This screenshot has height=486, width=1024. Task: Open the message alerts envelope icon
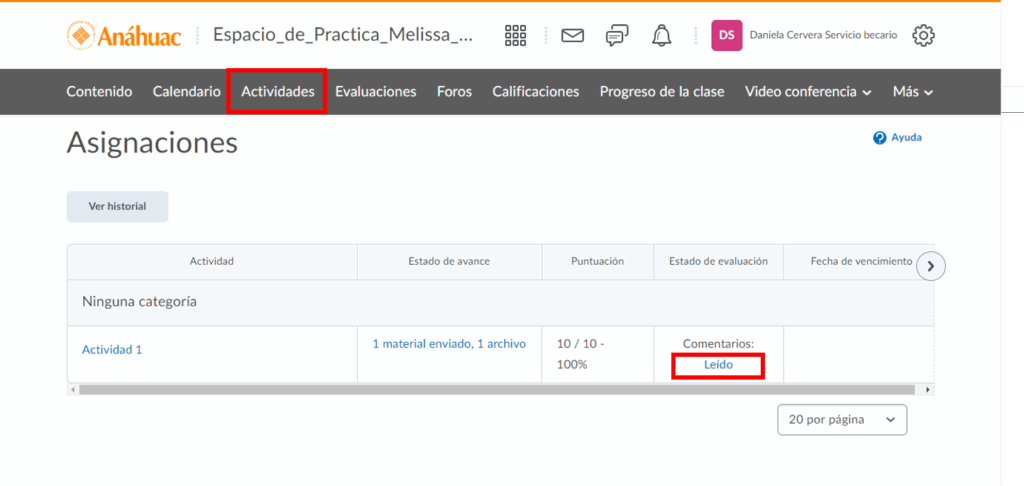tap(572, 36)
